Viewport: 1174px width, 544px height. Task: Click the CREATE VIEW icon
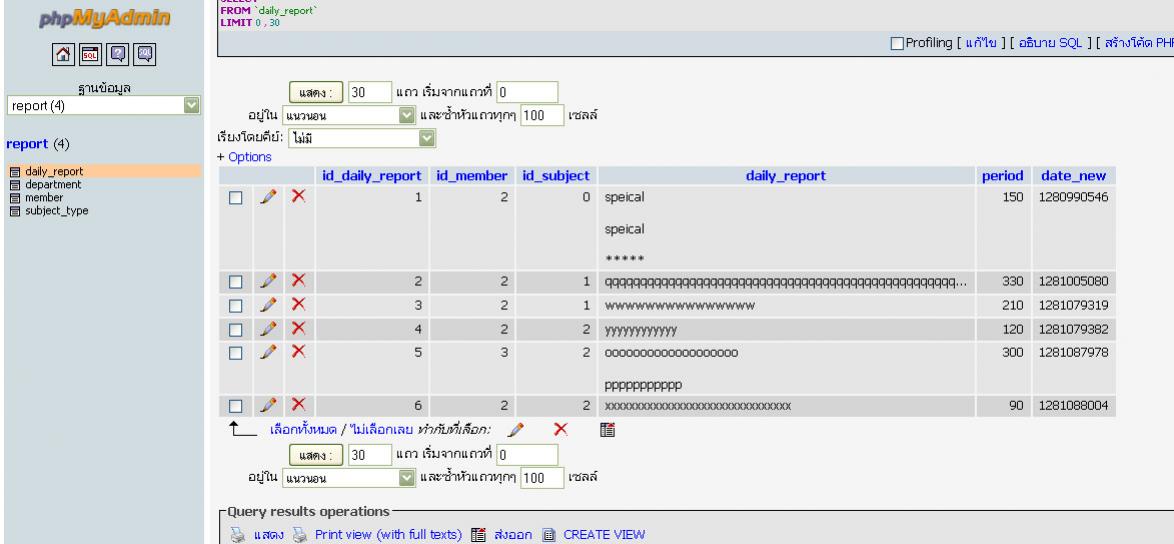(x=550, y=535)
